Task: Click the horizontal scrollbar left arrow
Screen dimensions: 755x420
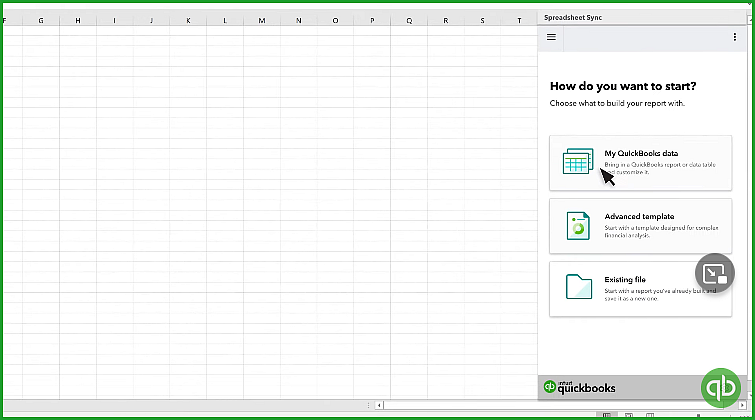Action: [x=378, y=406]
